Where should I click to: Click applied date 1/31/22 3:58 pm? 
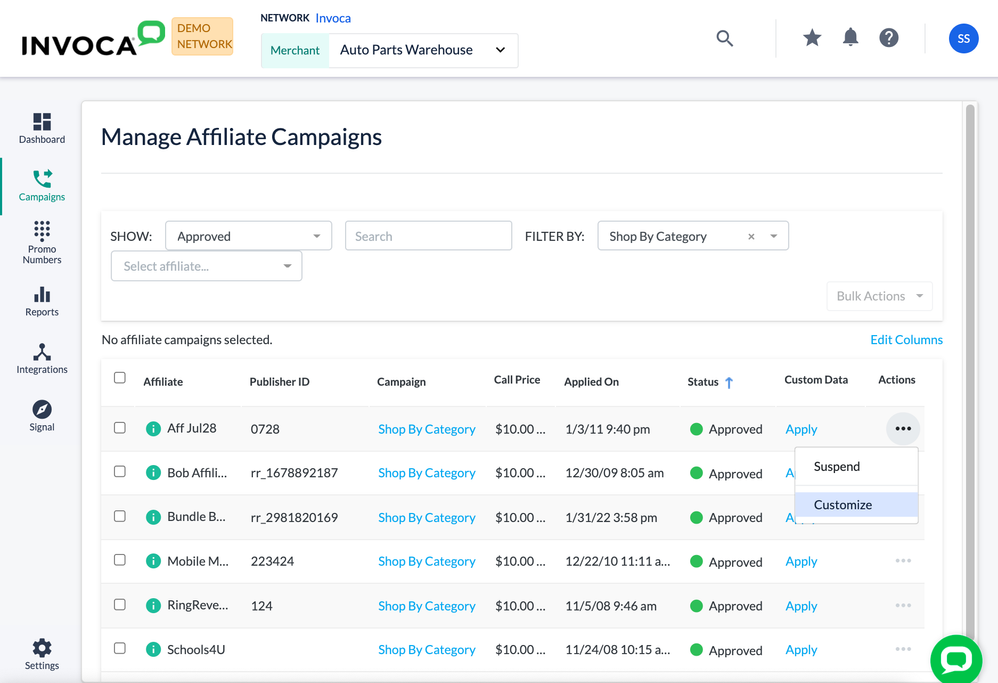(611, 518)
